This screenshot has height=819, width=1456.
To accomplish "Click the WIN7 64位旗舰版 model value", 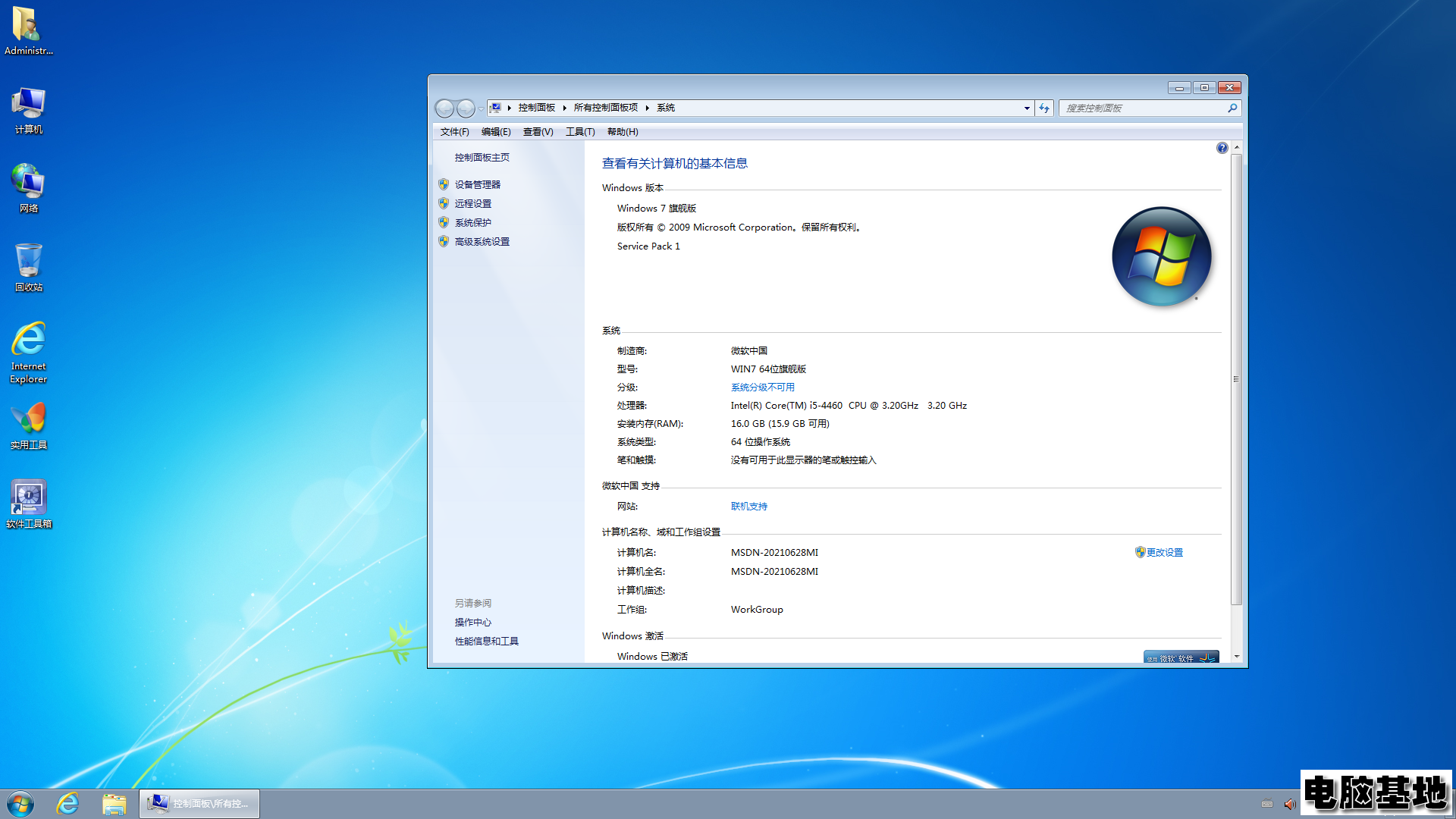I will tap(768, 369).
